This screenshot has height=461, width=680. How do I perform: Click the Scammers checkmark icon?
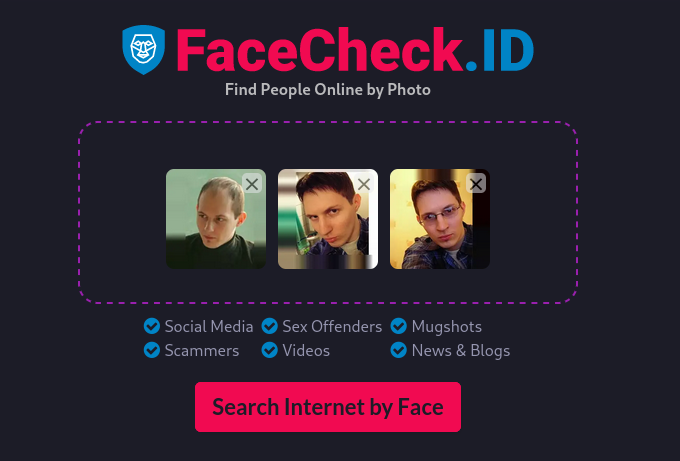(152, 350)
